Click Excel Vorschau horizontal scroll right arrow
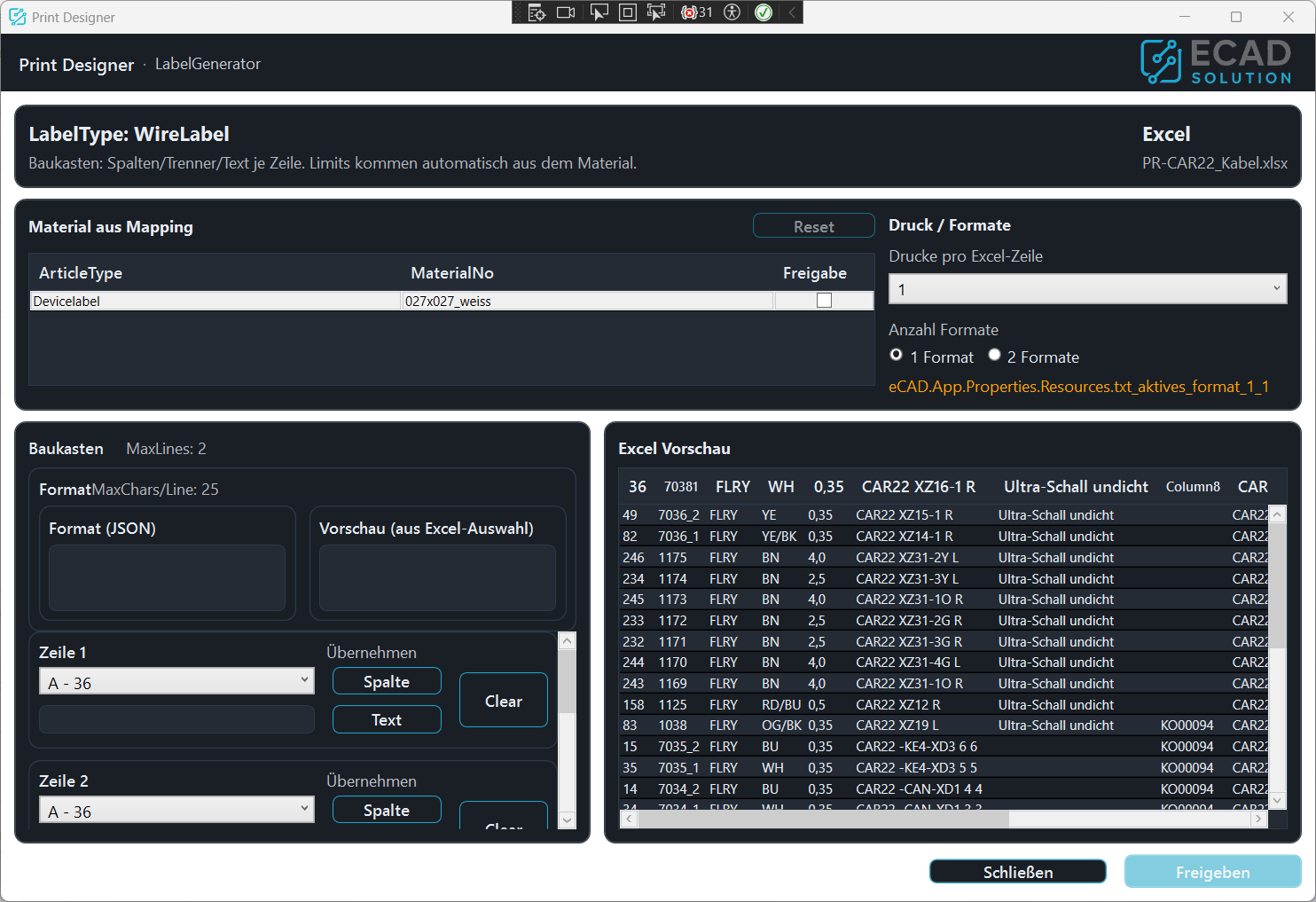Image resolution: width=1316 pixels, height=902 pixels. (1258, 820)
